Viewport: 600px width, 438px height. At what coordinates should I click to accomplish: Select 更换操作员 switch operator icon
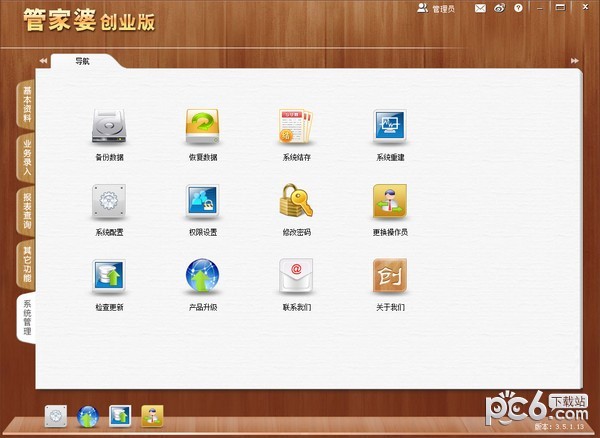point(390,202)
